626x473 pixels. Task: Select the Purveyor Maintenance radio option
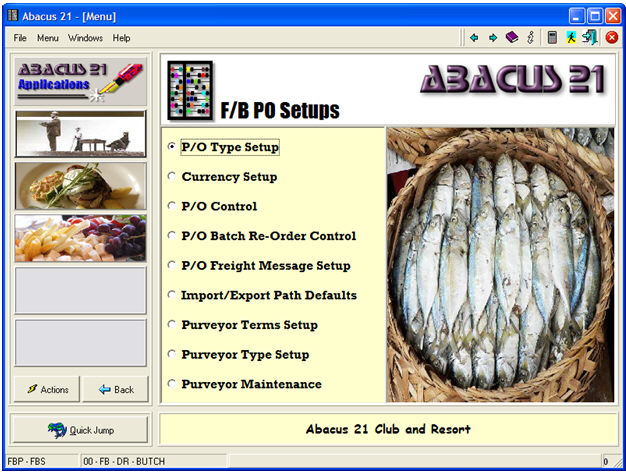pyautogui.click(x=171, y=385)
